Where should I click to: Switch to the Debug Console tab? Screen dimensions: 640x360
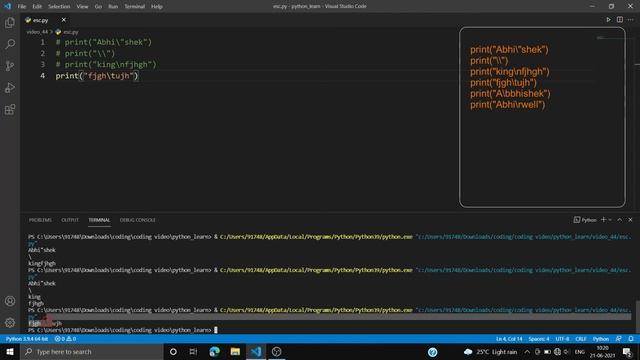coord(138,220)
